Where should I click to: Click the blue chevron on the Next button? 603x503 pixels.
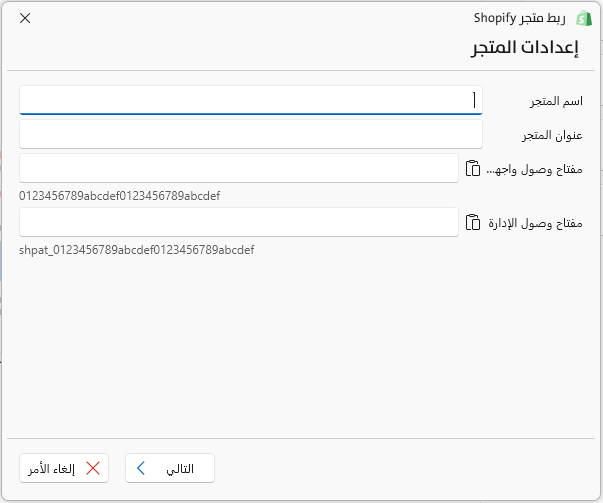[141, 468]
